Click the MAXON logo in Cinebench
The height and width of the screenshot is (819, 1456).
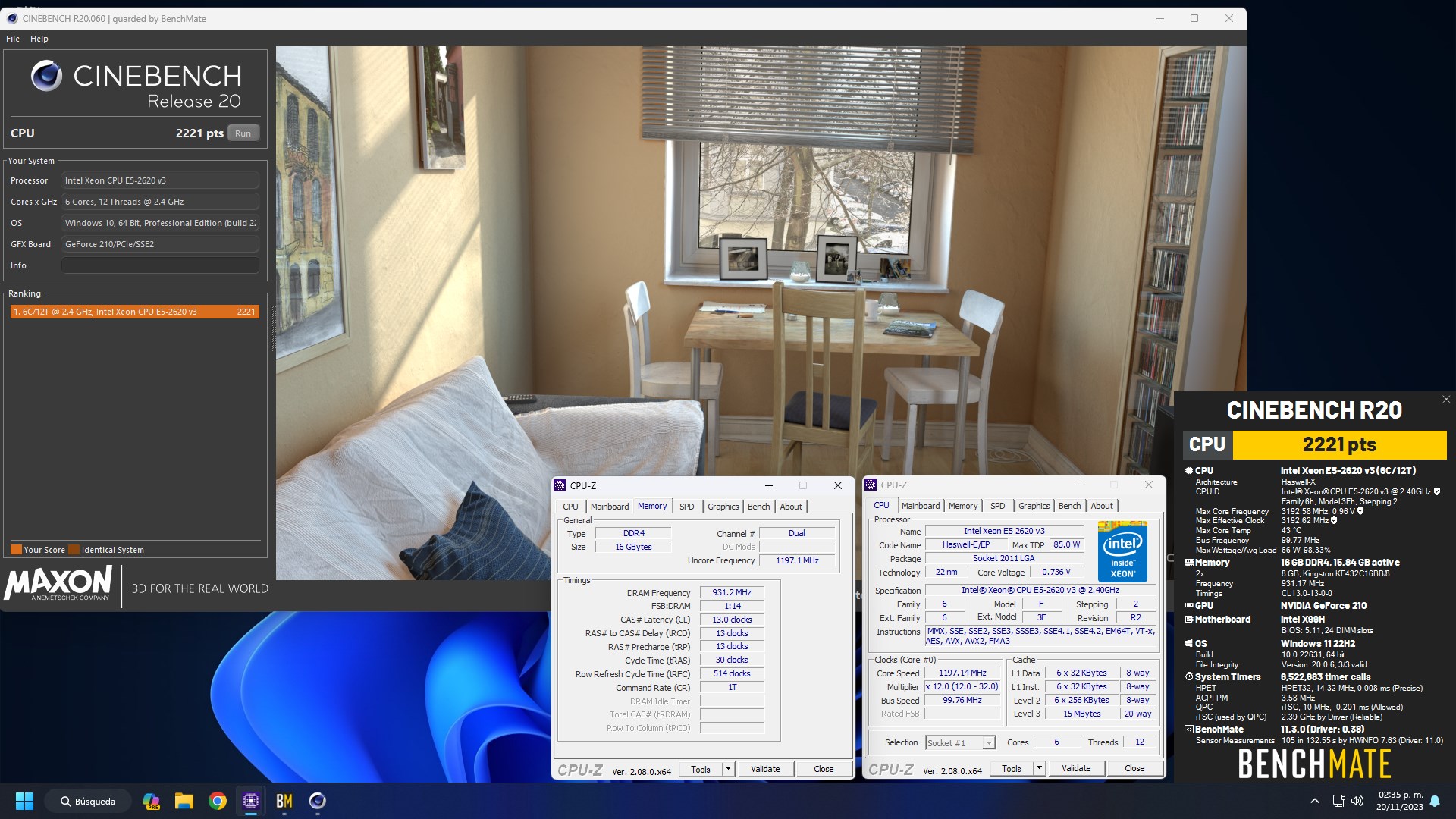pos(58,584)
